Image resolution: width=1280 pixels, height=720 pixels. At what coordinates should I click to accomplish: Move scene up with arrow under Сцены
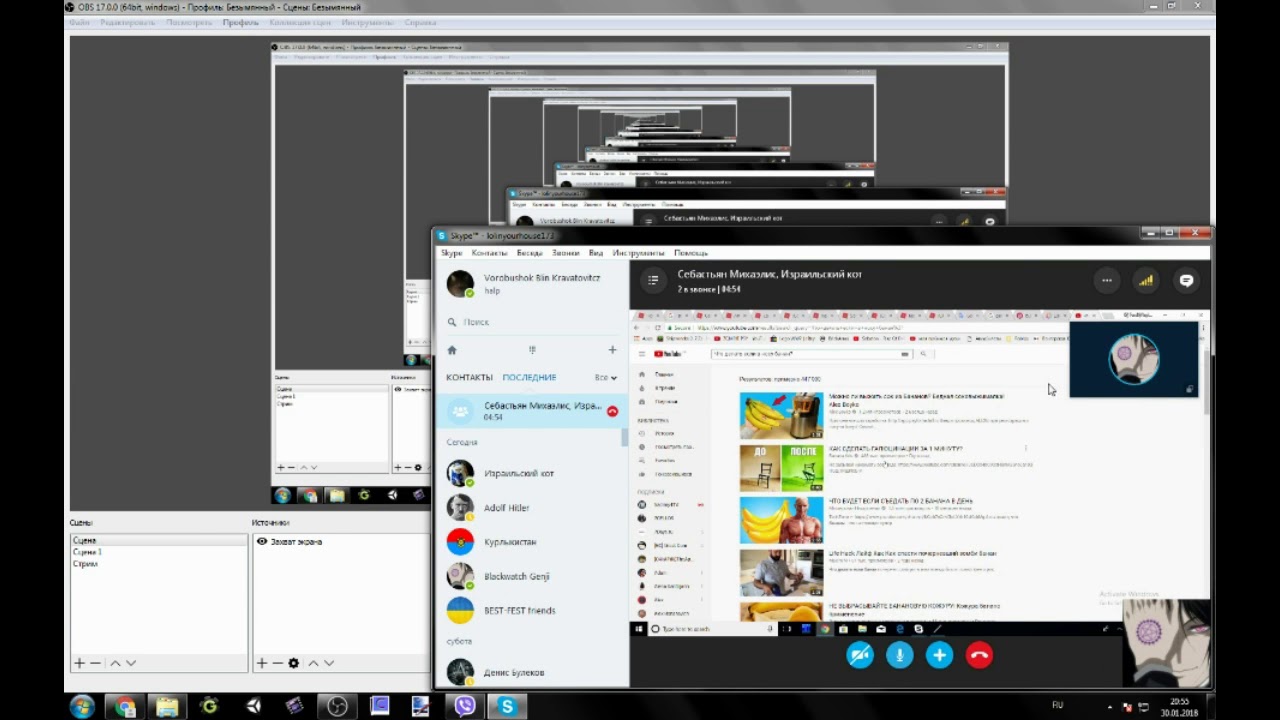tap(115, 663)
